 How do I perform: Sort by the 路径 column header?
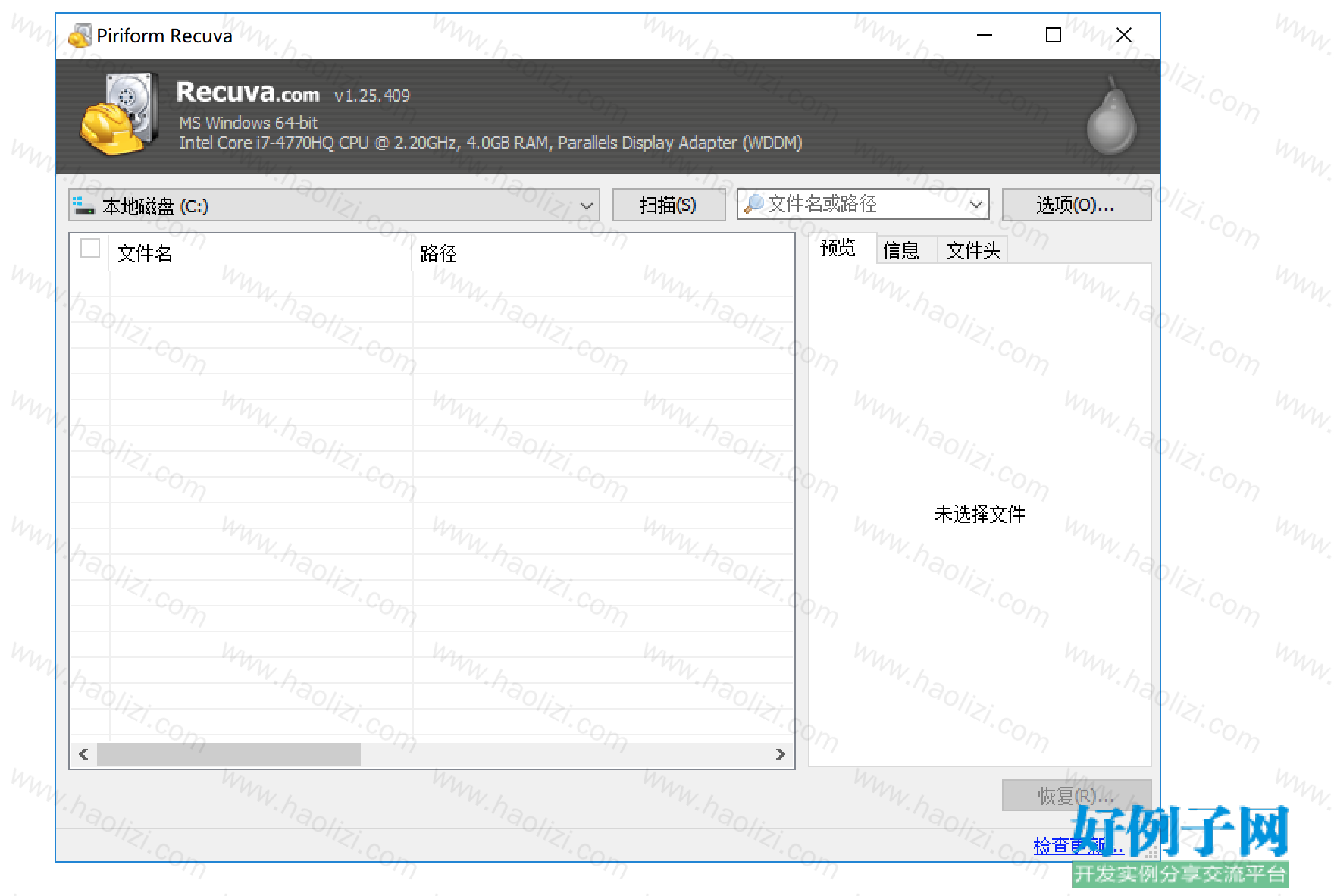(x=603, y=253)
